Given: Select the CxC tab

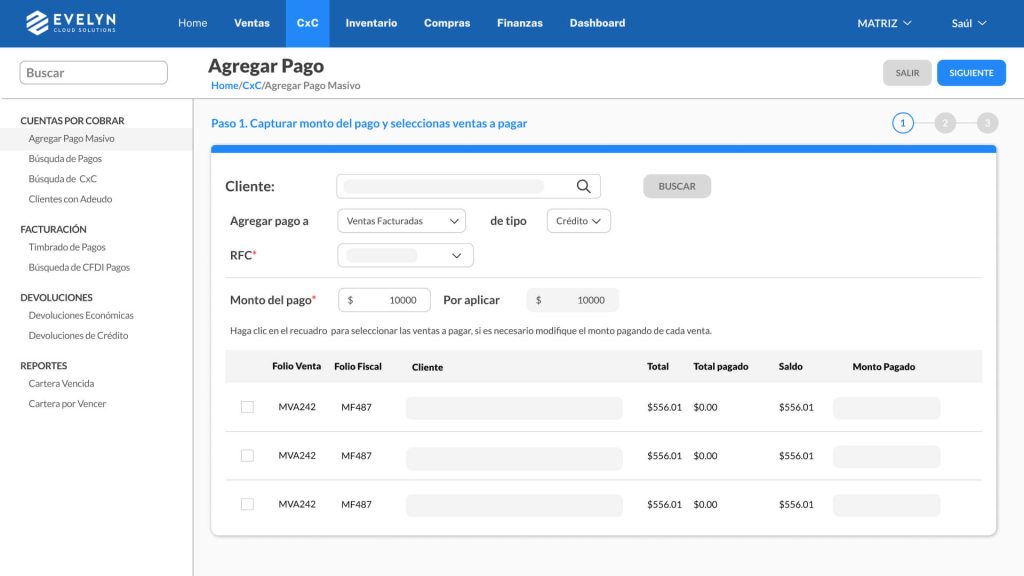Looking at the screenshot, I should (308, 23).
